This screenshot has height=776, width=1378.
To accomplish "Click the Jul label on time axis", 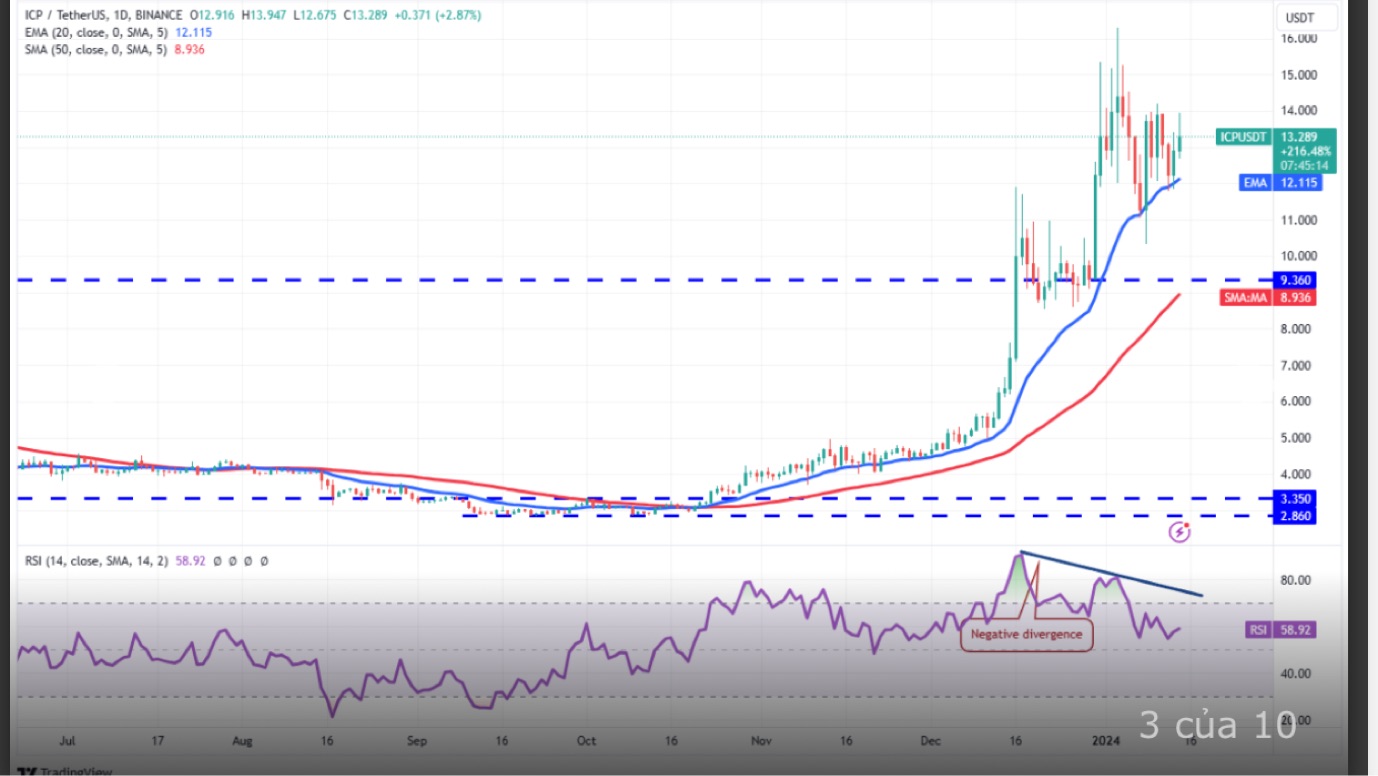I will (68, 742).
